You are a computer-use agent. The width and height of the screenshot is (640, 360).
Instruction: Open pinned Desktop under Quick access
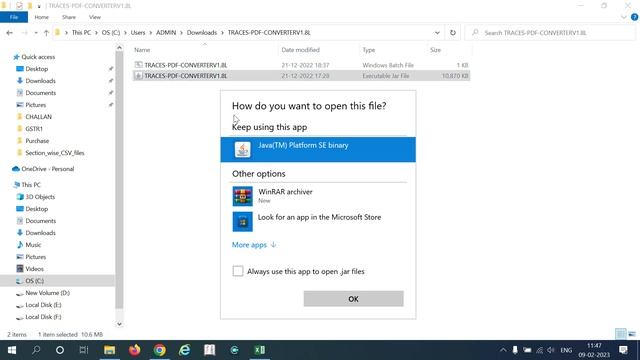37,69
